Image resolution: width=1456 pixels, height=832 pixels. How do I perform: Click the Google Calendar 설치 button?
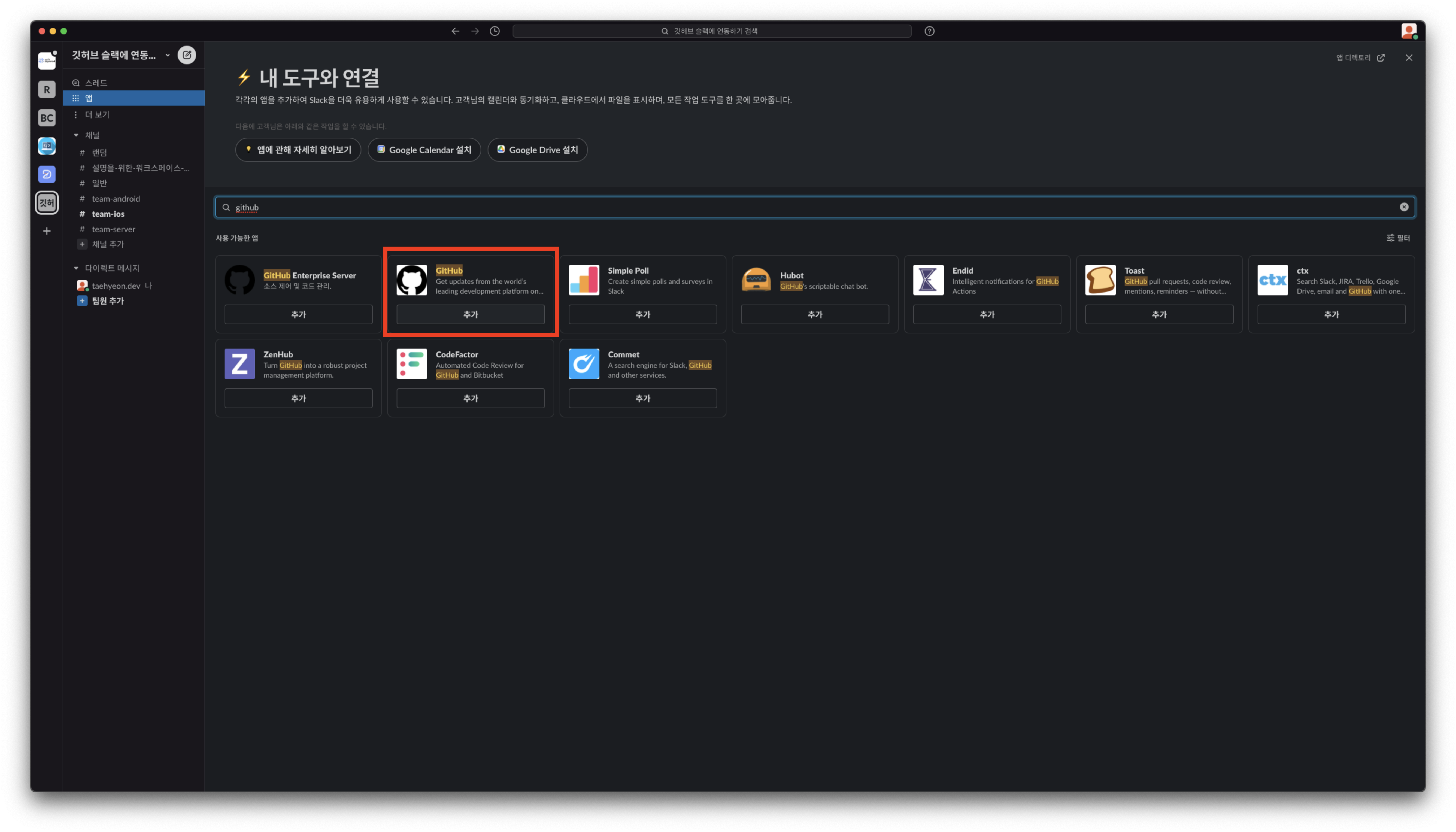[x=424, y=150]
